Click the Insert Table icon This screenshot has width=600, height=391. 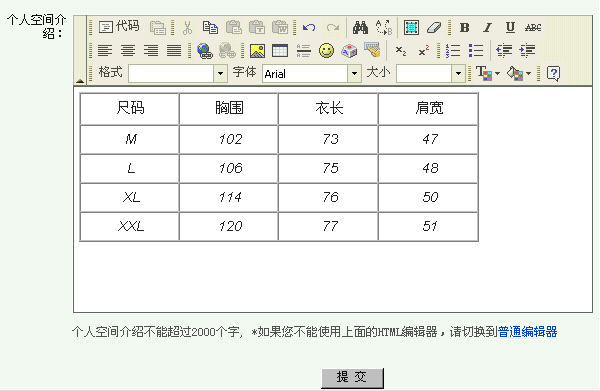280,51
